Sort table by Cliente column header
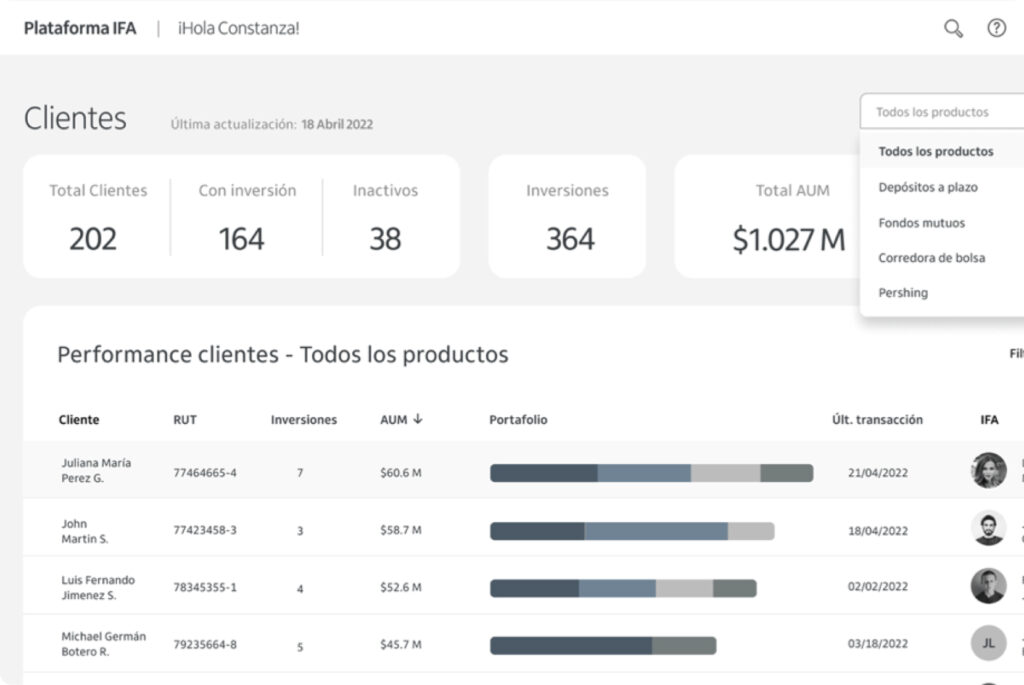This screenshot has height=685, width=1024. coord(79,420)
